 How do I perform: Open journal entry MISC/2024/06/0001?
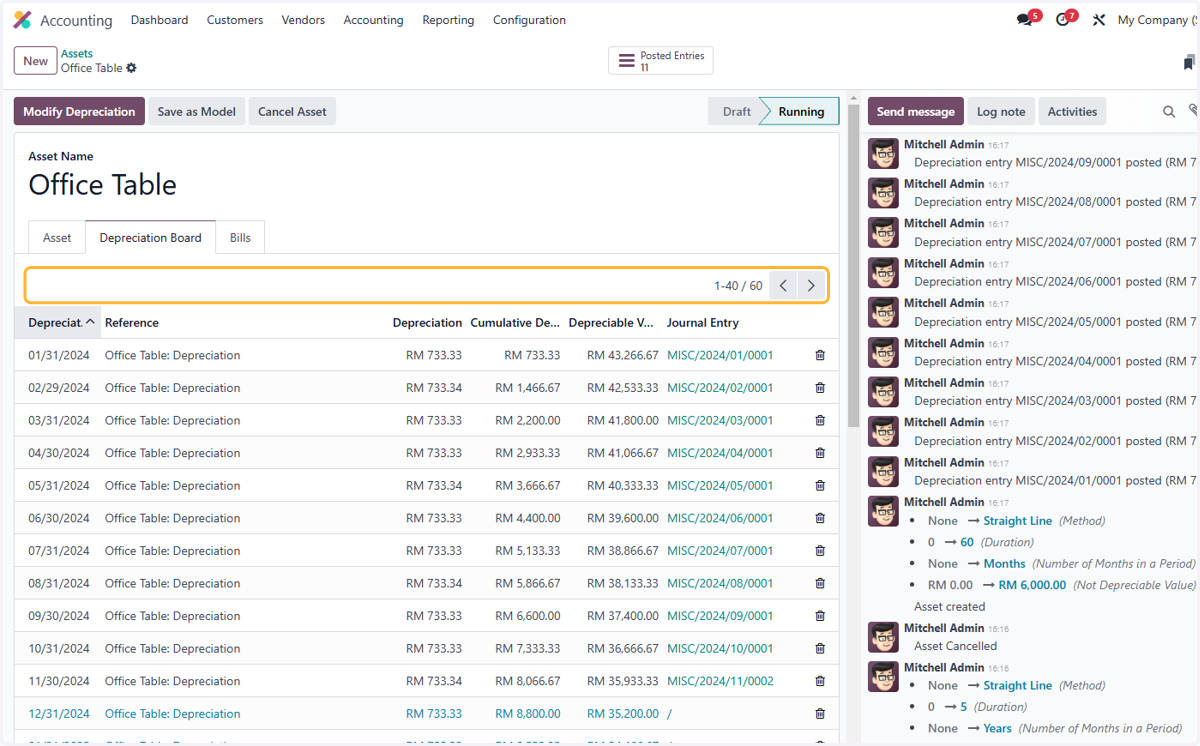pos(720,518)
